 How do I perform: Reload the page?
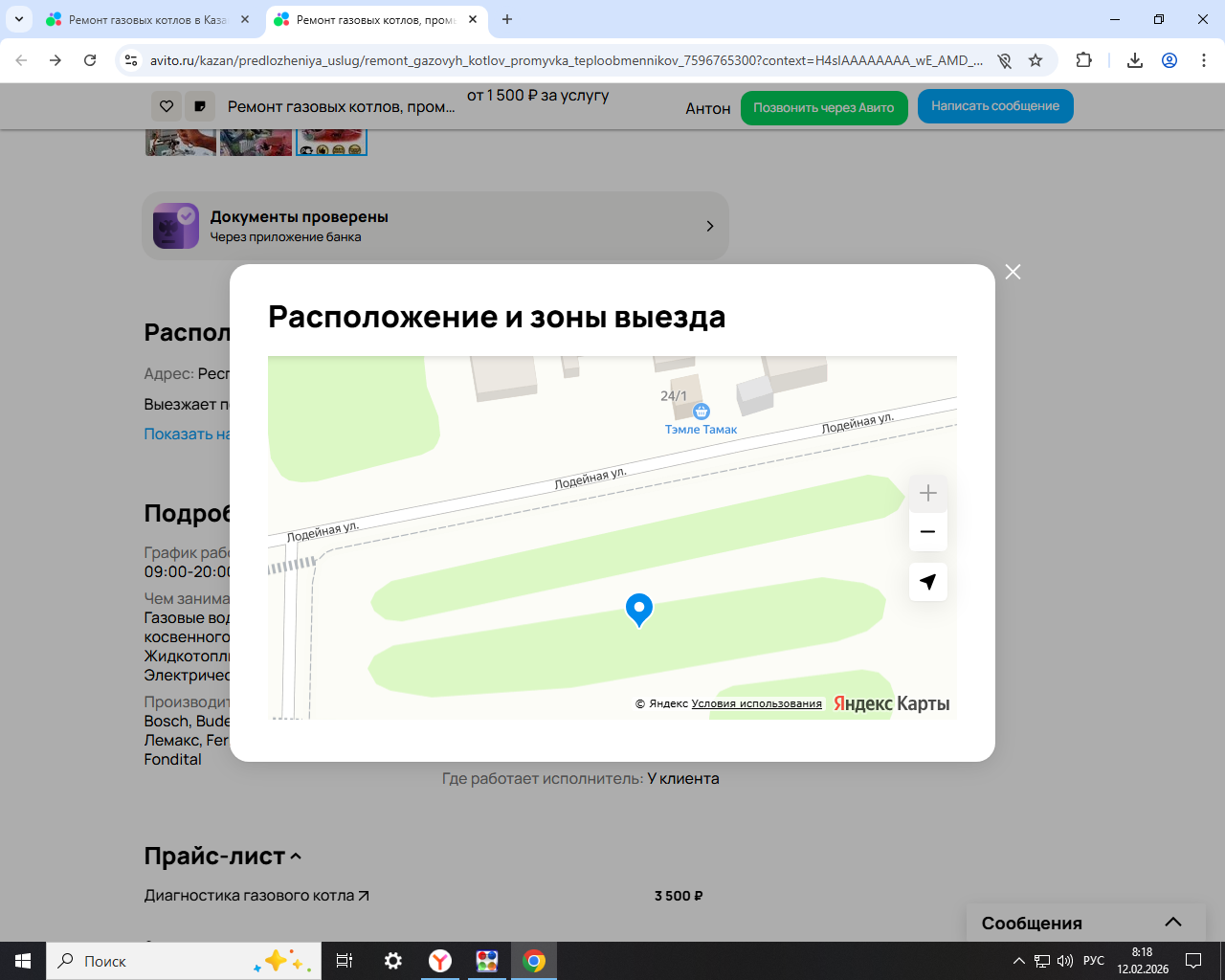click(90, 60)
